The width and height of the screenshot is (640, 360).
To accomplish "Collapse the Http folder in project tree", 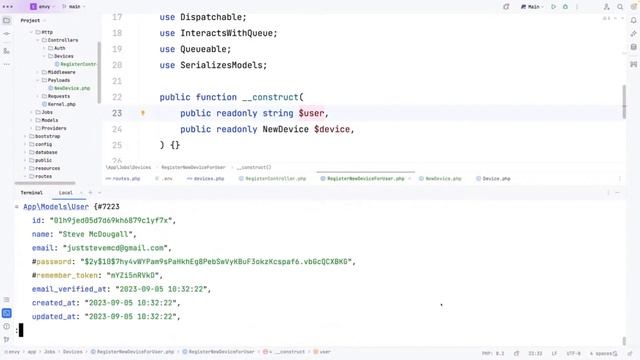I will click(x=31, y=32).
